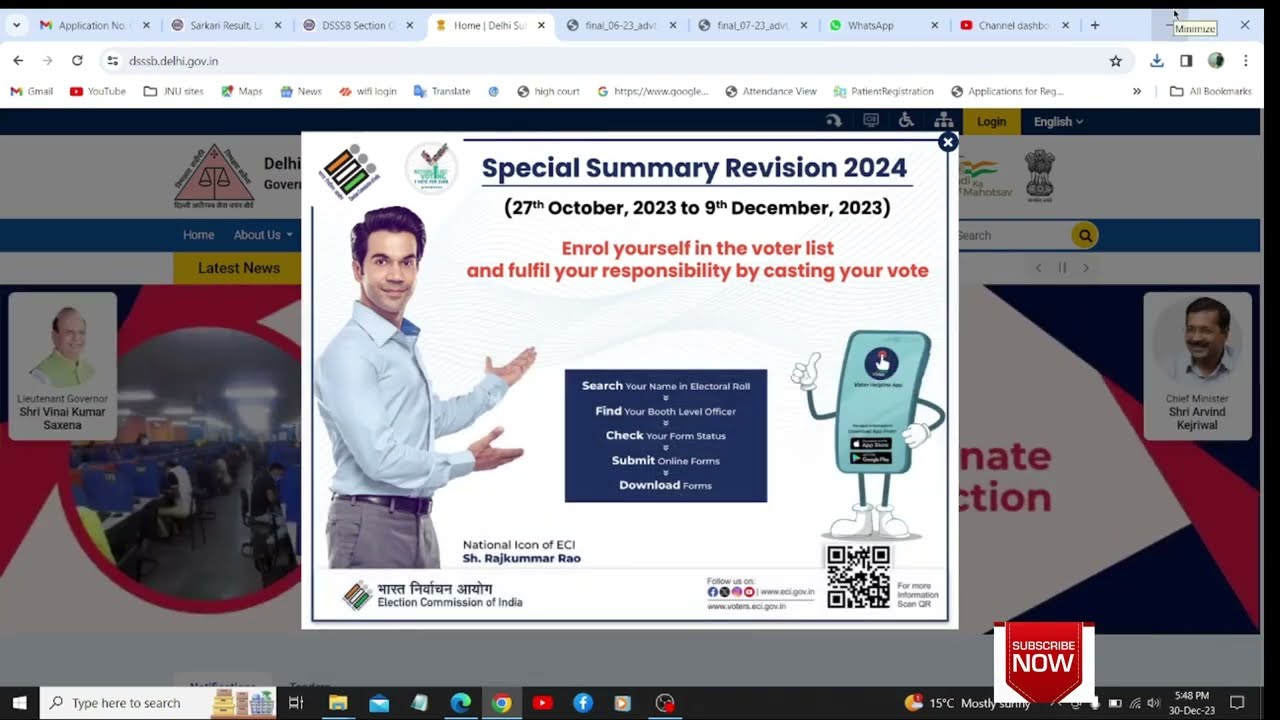Open the All Bookmarks folder
The width and height of the screenshot is (1280, 720).
click(x=1211, y=91)
